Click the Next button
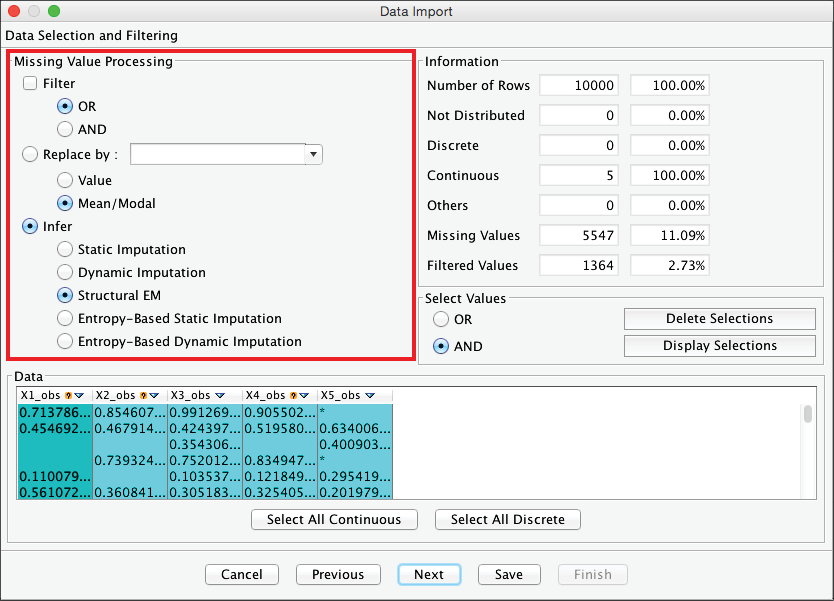The height and width of the screenshot is (601, 834). pos(428,575)
